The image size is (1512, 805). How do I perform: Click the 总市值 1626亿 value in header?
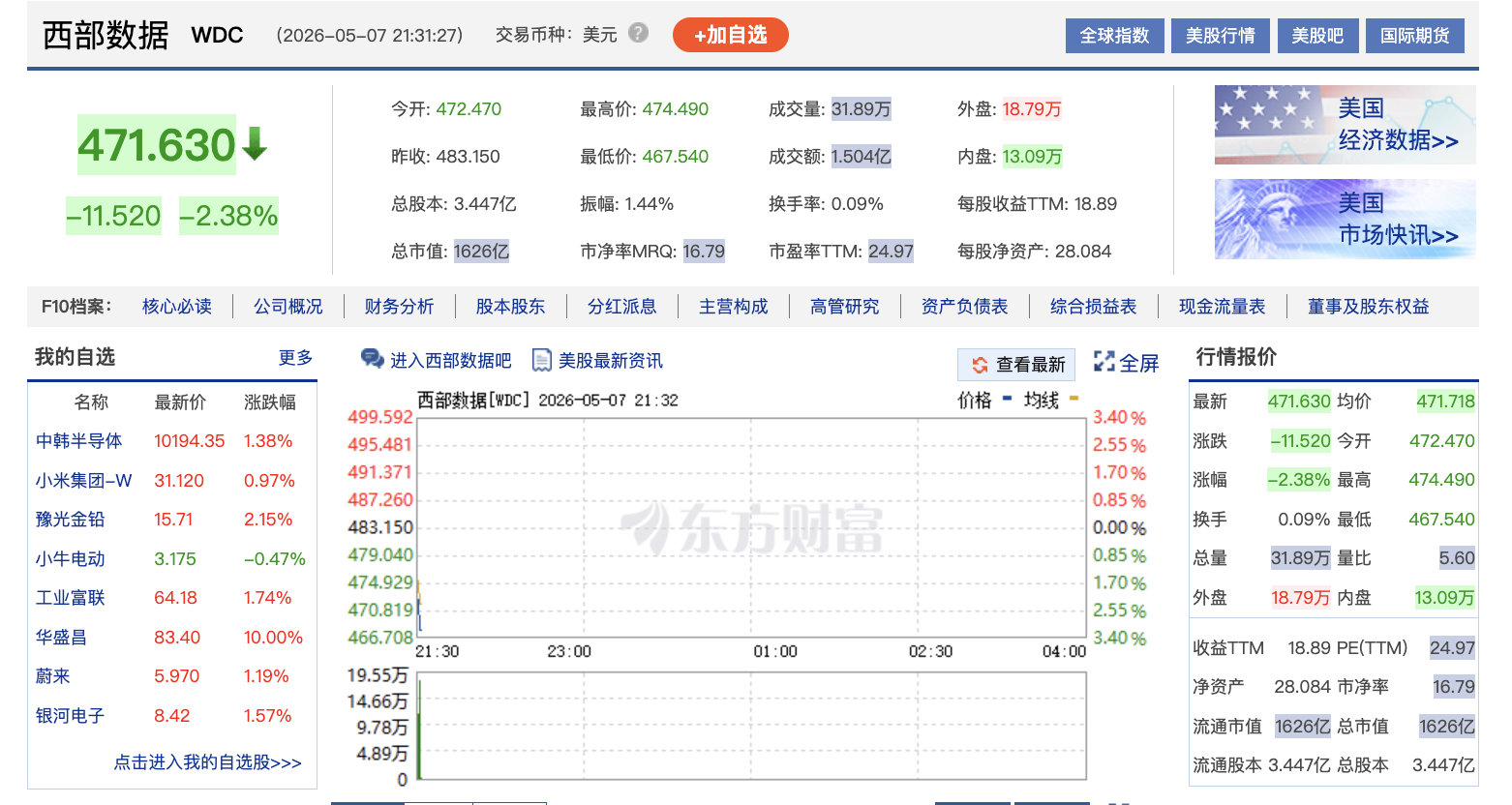click(x=481, y=252)
